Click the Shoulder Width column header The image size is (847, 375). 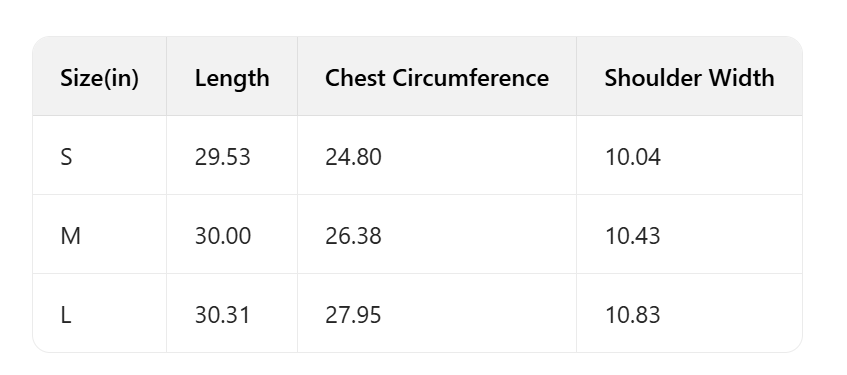tap(689, 78)
